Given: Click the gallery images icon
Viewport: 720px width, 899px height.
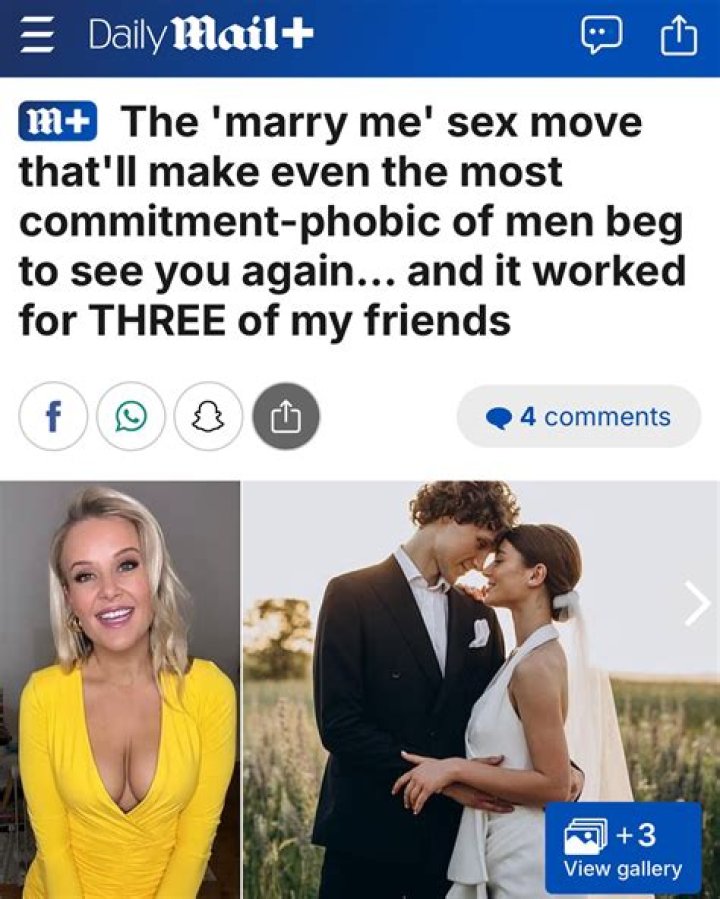Looking at the screenshot, I should [586, 834].
